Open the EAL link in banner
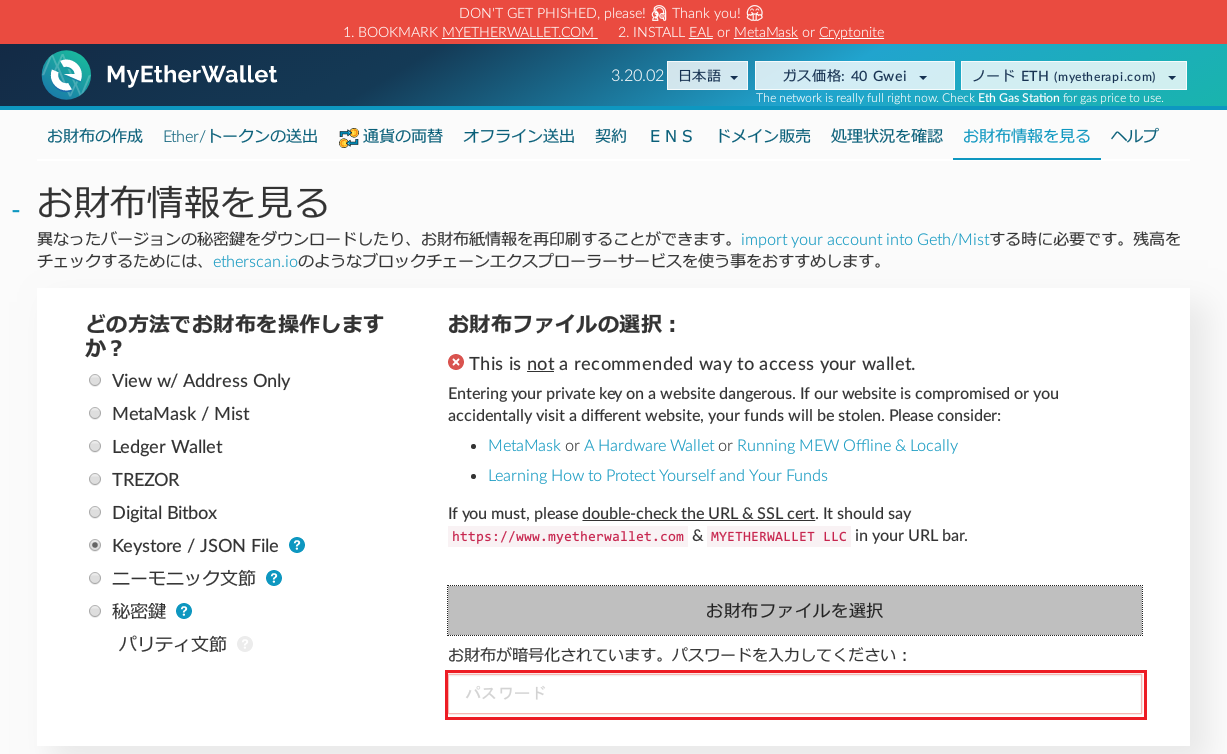The height and width of the screenshot is (754, 1227). (x=701, y=32)
